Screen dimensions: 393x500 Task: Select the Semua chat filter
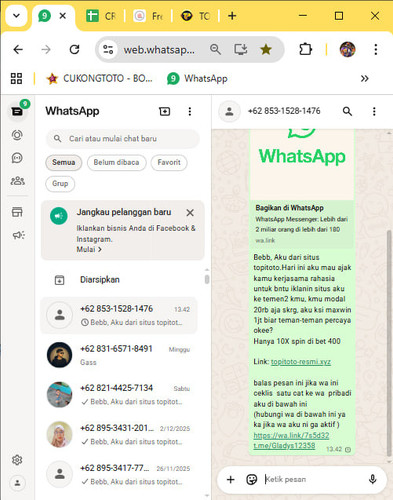(63, 163)
